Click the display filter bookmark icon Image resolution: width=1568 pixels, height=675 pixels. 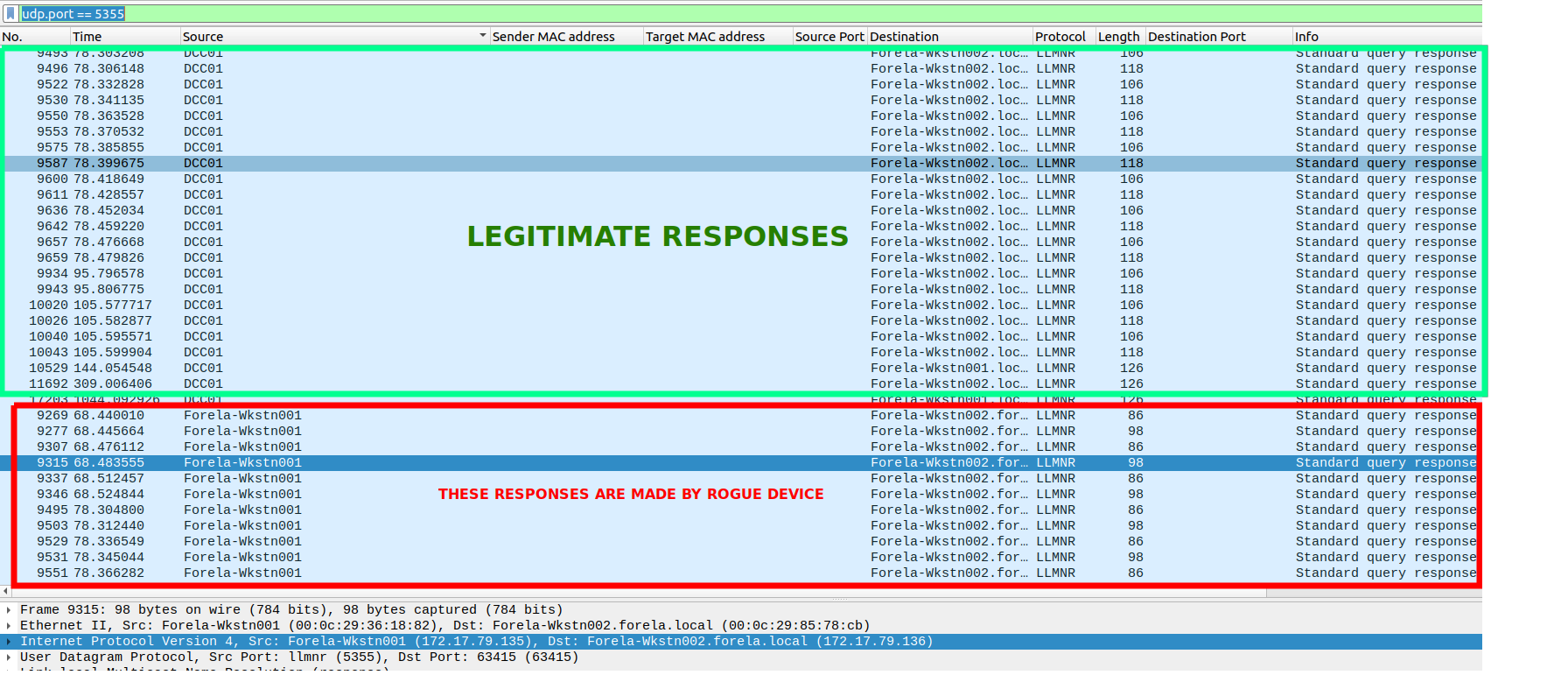(x=10, y=14)
